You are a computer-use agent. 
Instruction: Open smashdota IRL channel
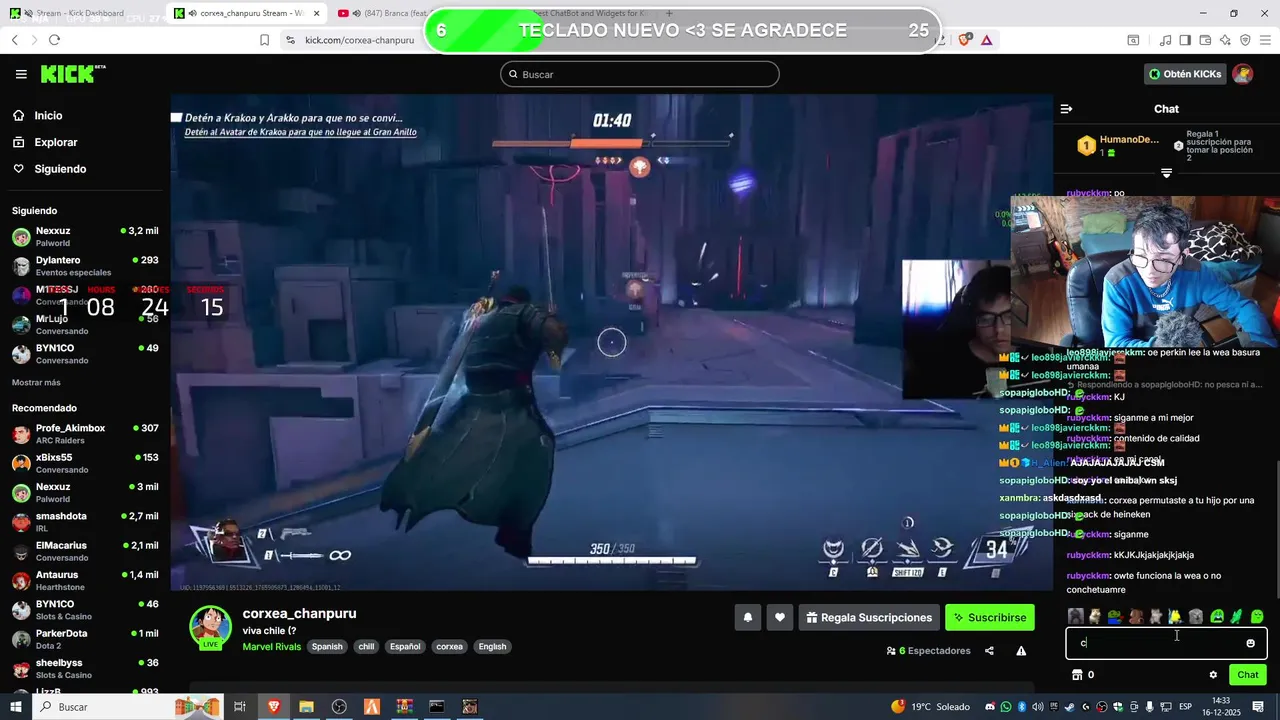click(x=85, y=522)
